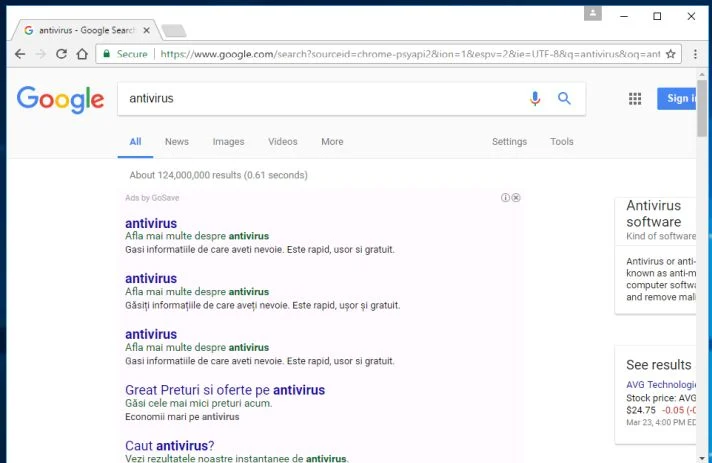Viewport: 712px width, 463px height.
Task: Open the Settings menu under the search bar
Action: (509, 142)
